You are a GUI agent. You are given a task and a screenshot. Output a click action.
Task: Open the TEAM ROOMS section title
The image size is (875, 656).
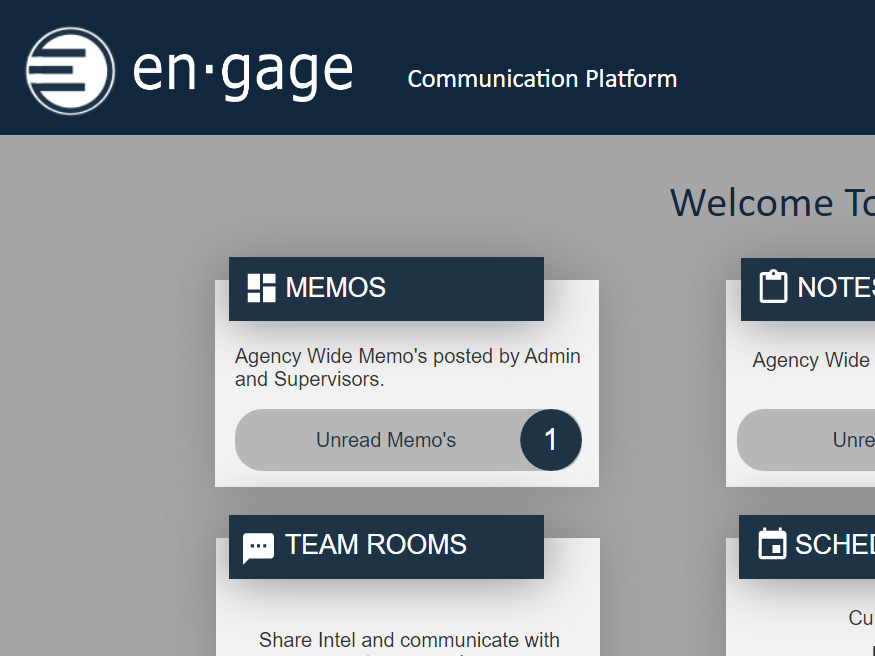pyautogui.click(x=376, y=545)
